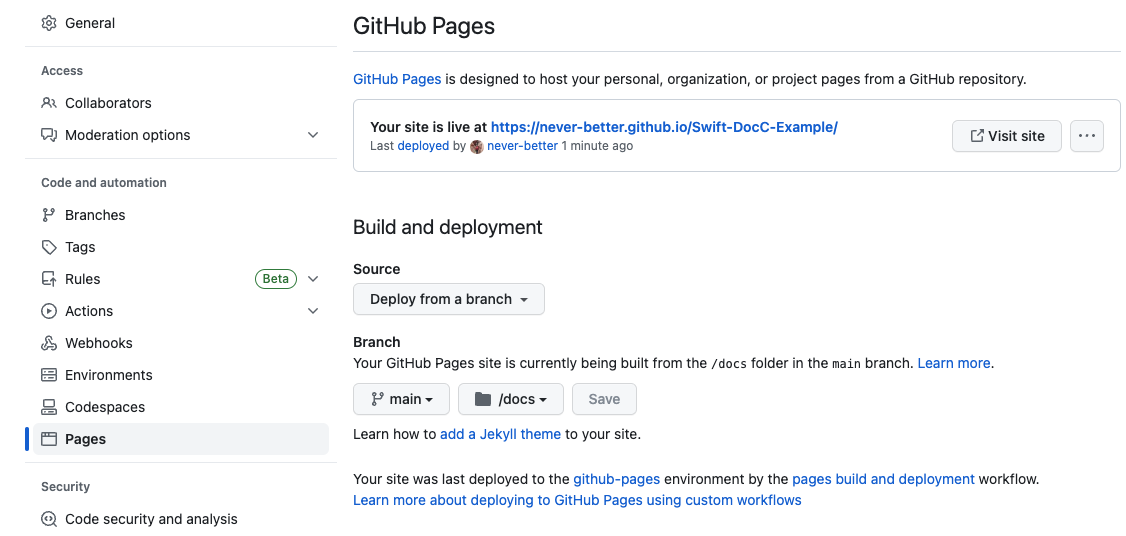Click the Access section header
This screenshot has width=1126, height=536.
62,70
